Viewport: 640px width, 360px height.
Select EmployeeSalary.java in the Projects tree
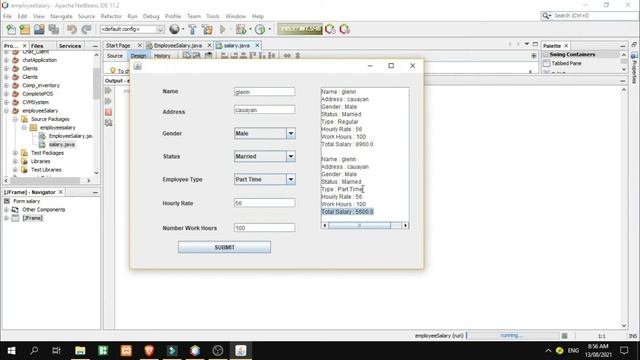coord(70,136)
